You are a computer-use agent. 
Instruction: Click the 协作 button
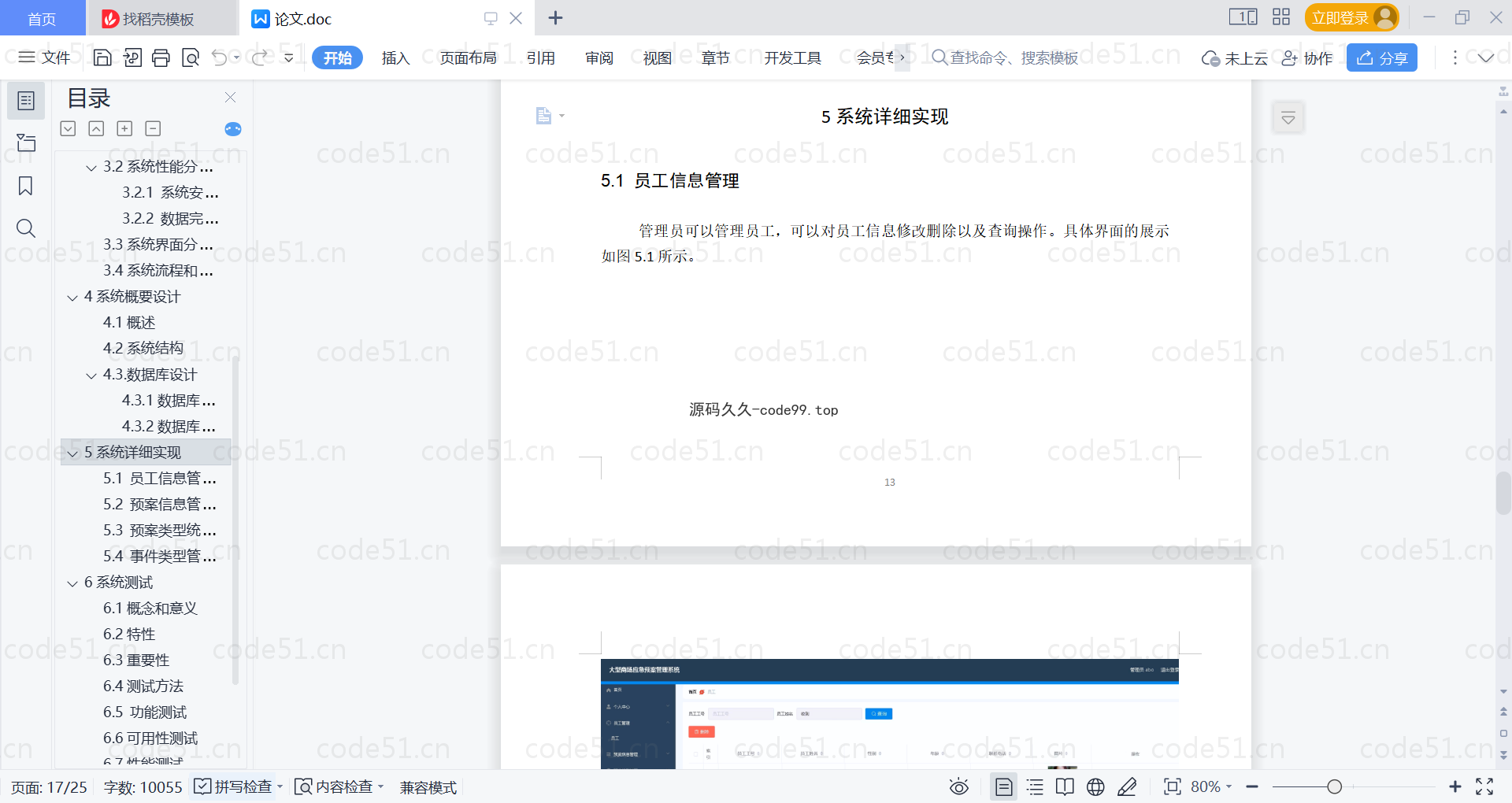pos(1307,57)
